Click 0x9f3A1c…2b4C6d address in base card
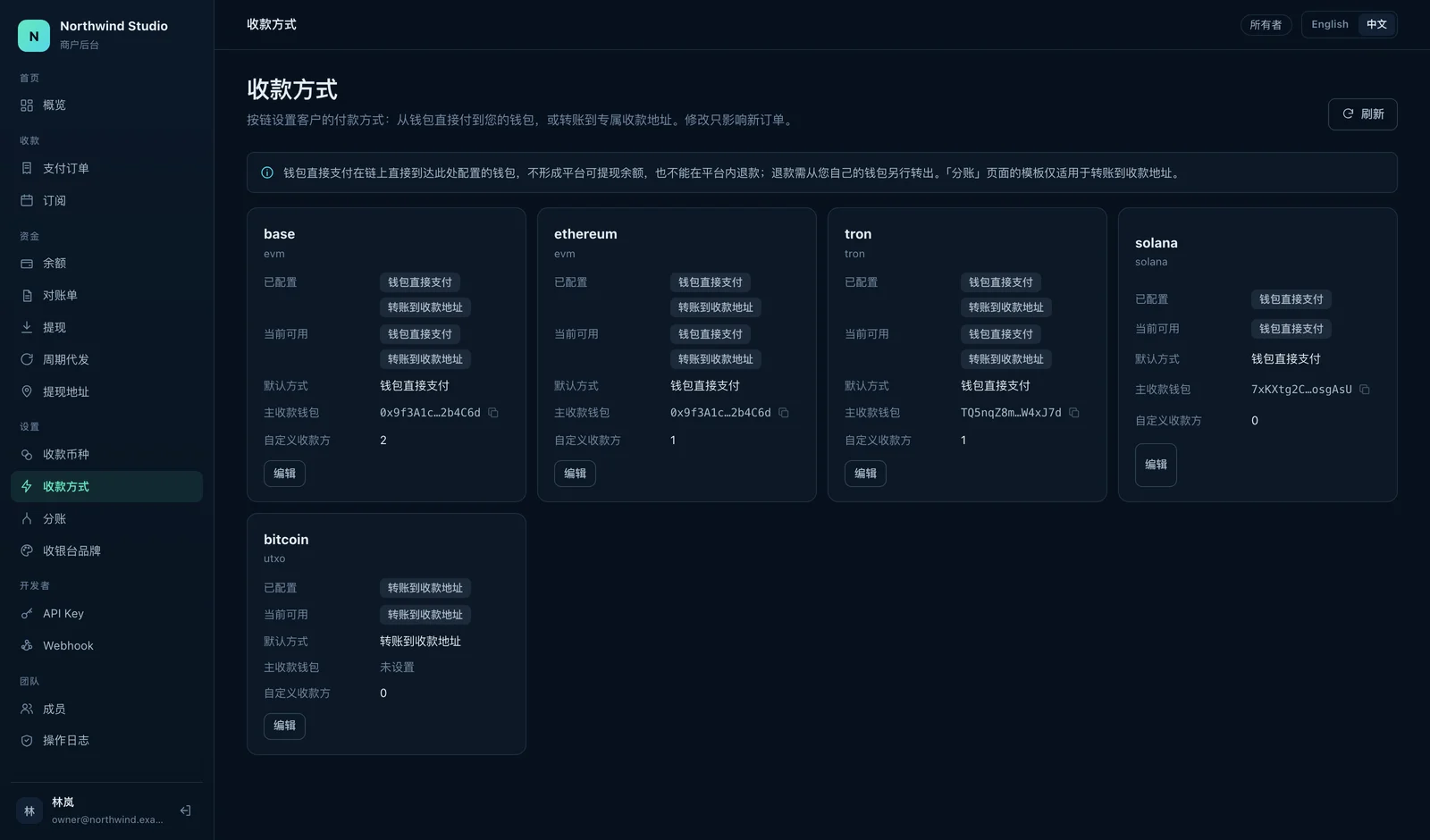The height and width of the screenshot is (840, 1430). (430, 413)
